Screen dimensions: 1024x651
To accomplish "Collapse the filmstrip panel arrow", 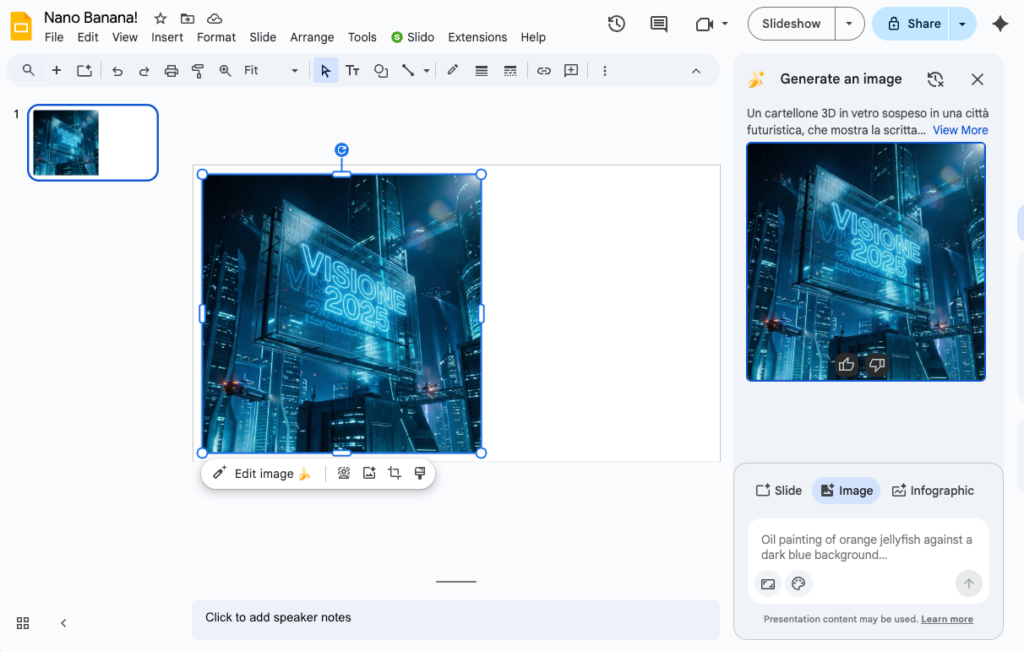I will (x=63, y=623).
